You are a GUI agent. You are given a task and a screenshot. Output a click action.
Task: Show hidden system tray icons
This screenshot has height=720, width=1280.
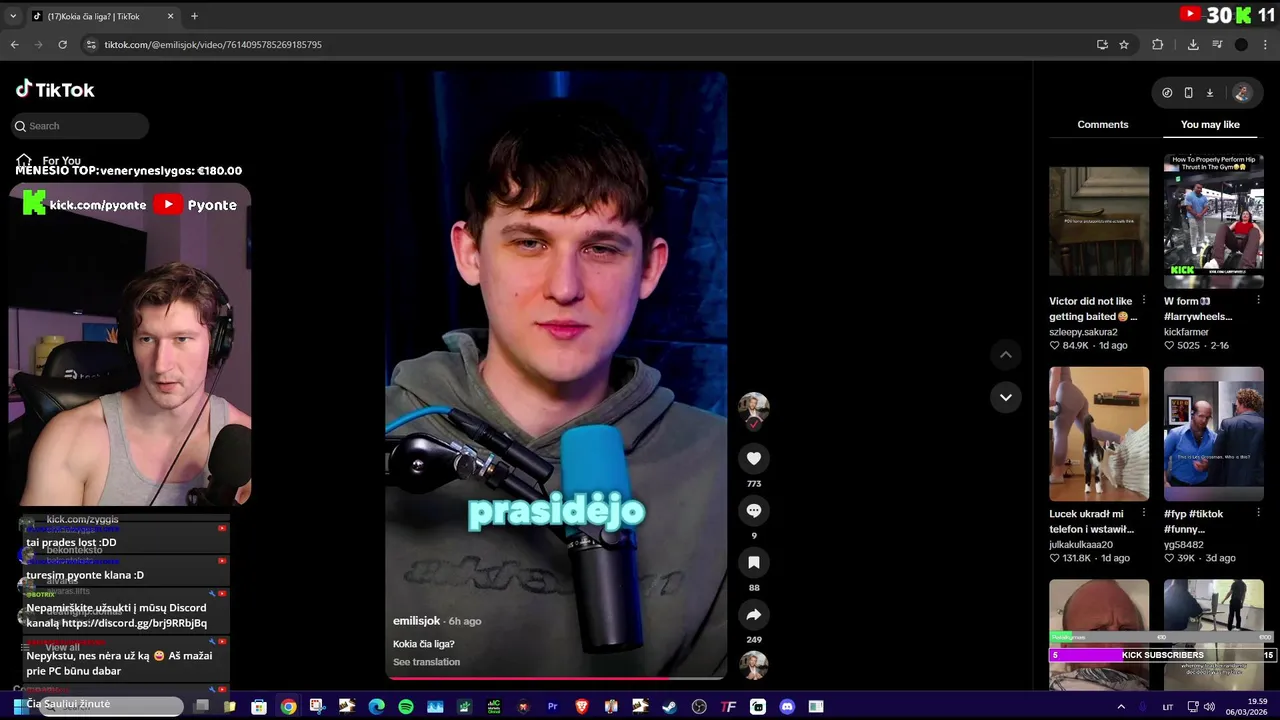pyautogui.click(x=1121, y=707)
